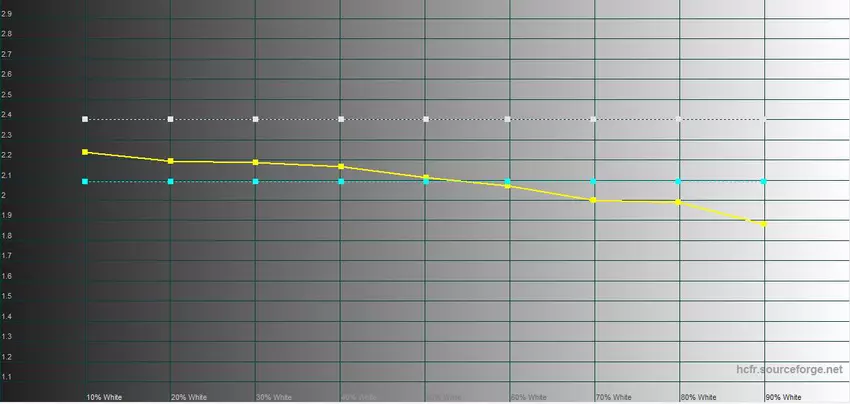850x404 pixels.
Task: Select the yellow gamma point at 90% White
Action: click(765, 224)
